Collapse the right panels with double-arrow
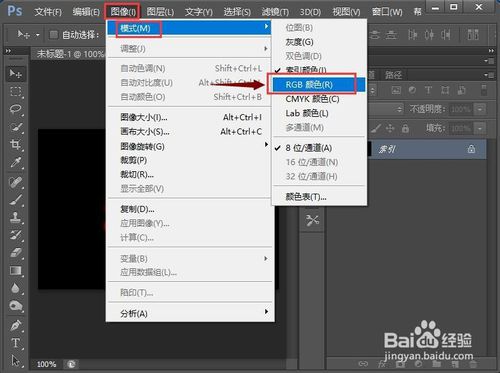Screen dimensions: 500x373 pos(491,51)
